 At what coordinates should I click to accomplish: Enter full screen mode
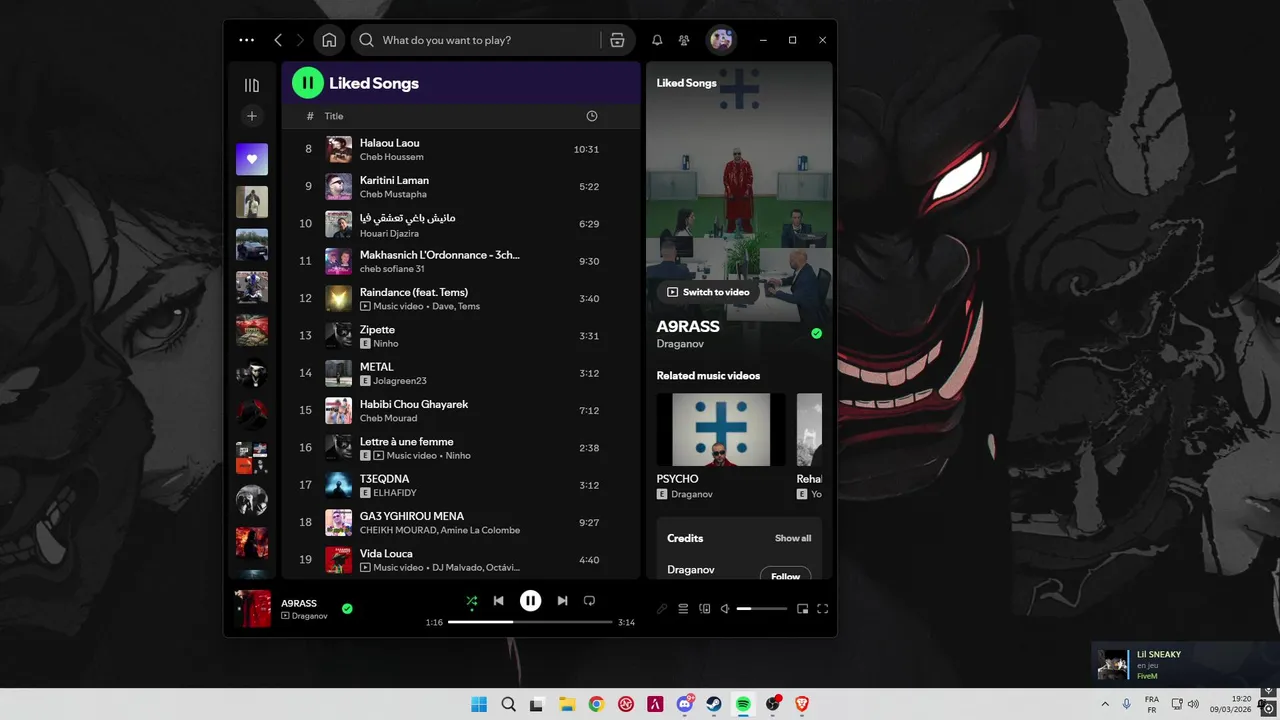pyautogui.click(x=823, y=608)
